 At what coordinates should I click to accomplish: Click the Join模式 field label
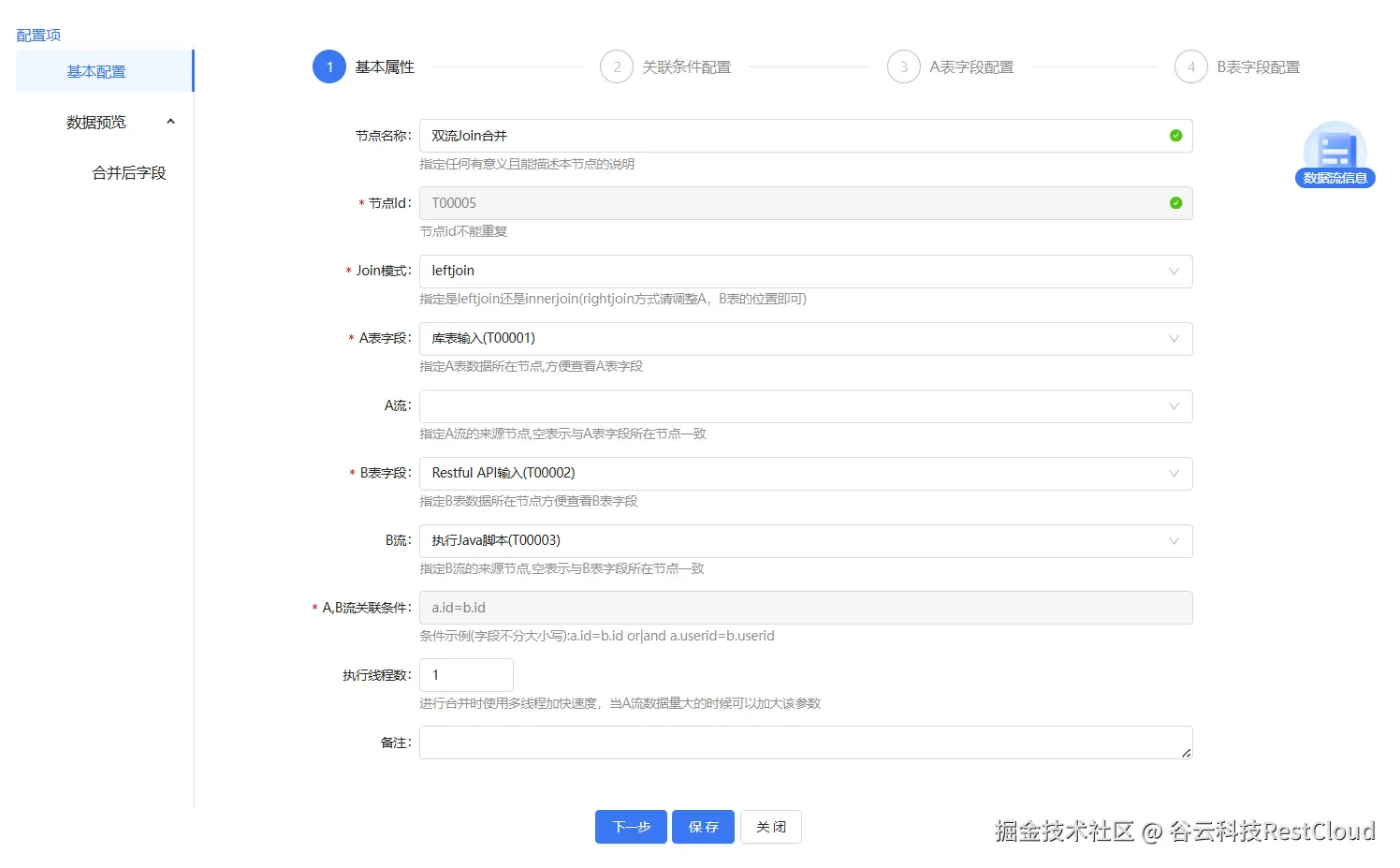tap(383, 271)
